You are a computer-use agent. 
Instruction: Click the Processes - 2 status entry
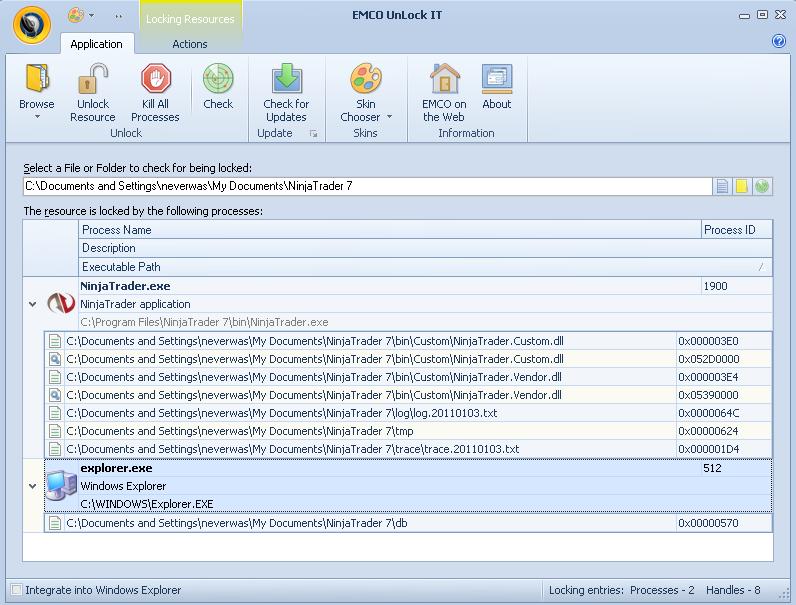(662, 590)
